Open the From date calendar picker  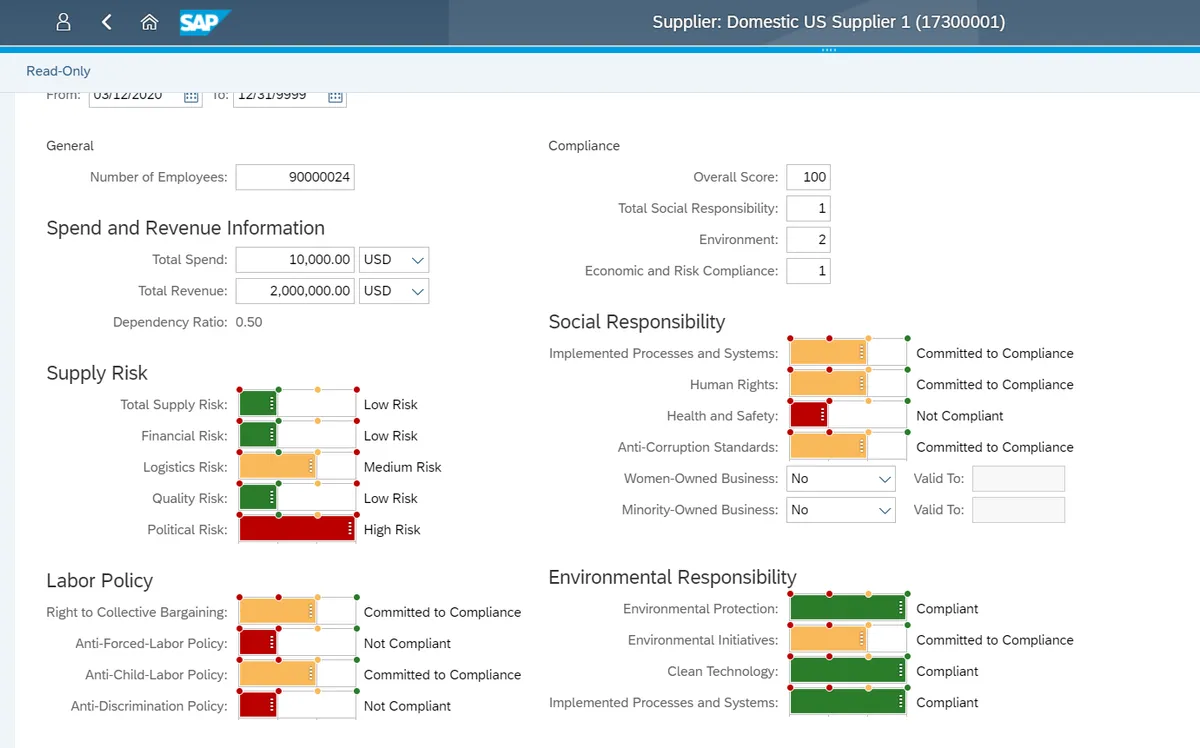(x=191, y=96)
